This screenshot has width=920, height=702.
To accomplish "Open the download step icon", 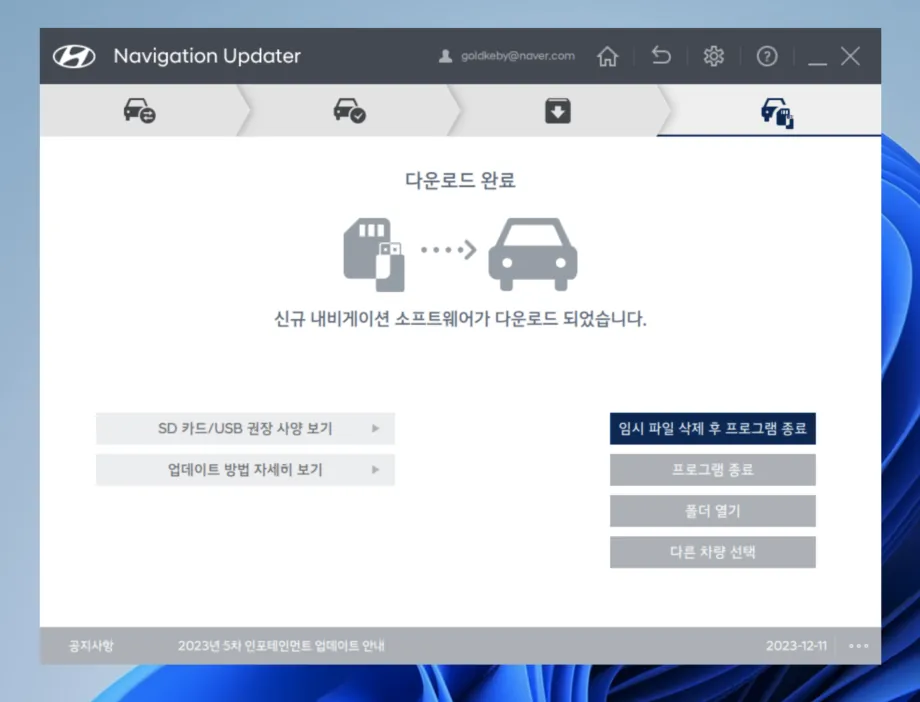I will point(556,110).
